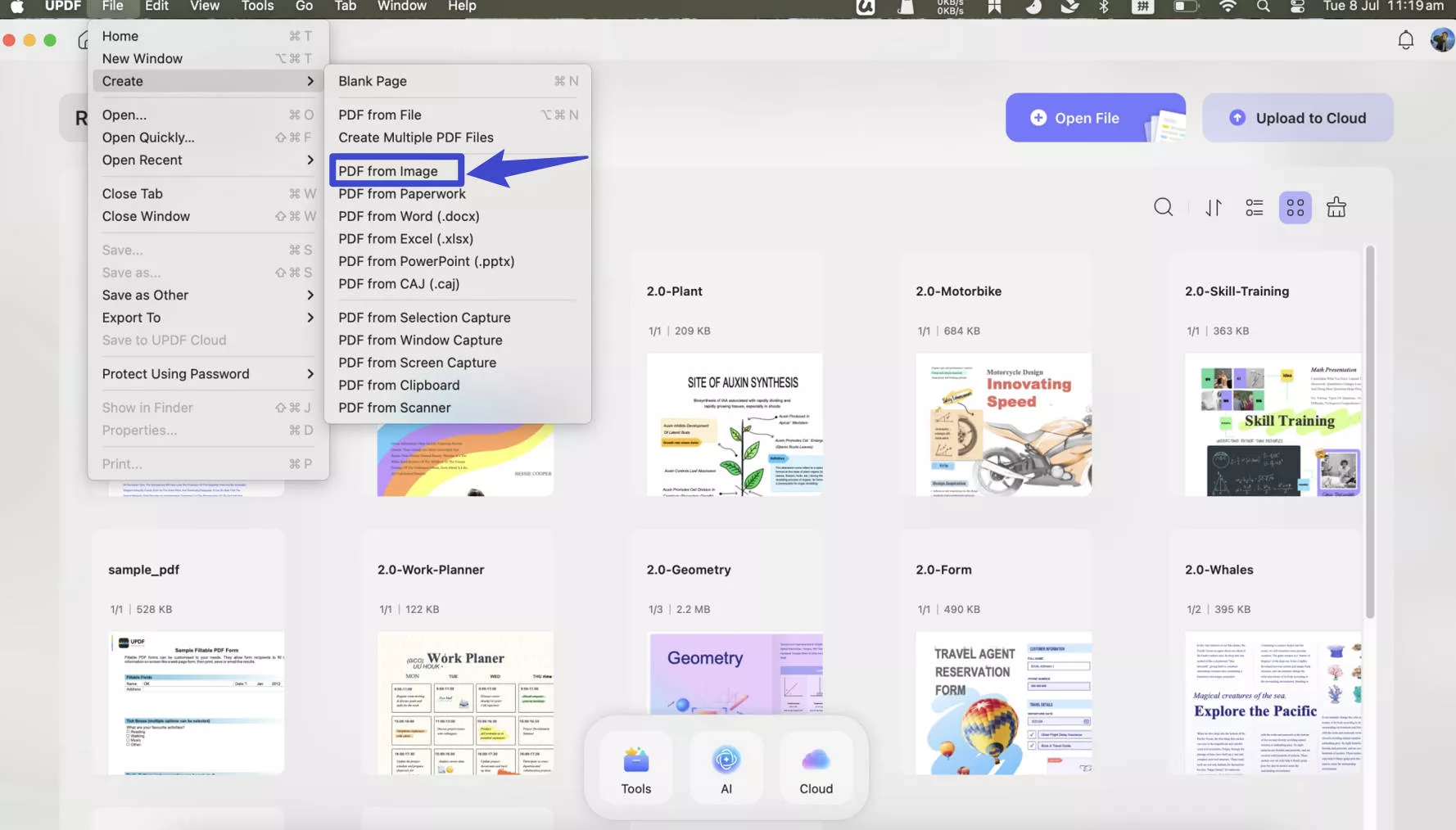The image size is (1456, 830).
Task: Choose Open Quickly... menu entry
Action: tap(207, 138)
